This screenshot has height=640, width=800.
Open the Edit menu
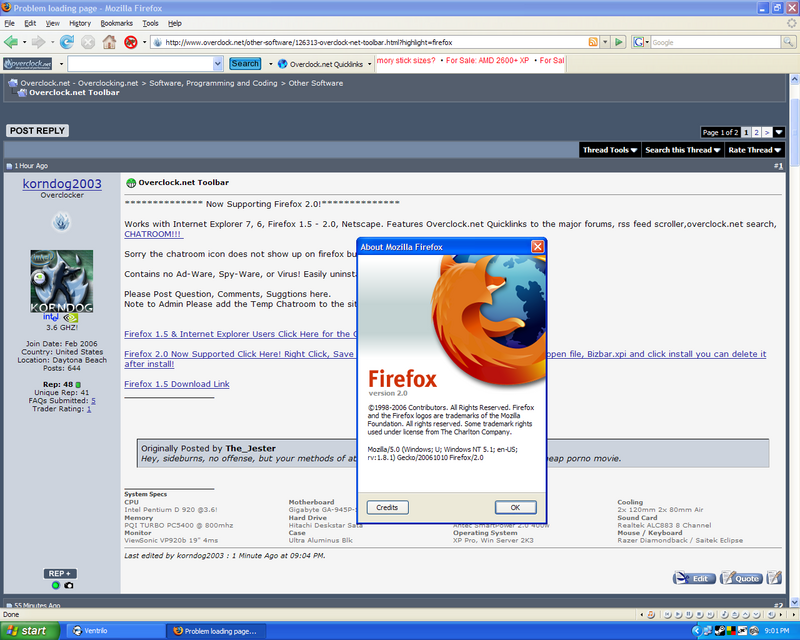point(30,23)
